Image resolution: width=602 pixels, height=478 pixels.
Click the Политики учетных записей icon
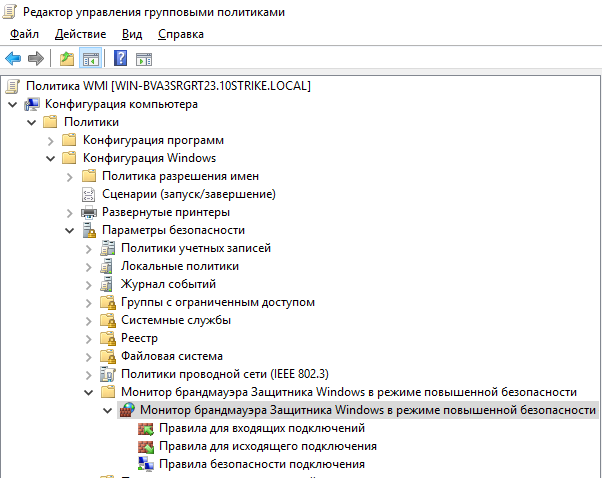click(x=108, y=248)
